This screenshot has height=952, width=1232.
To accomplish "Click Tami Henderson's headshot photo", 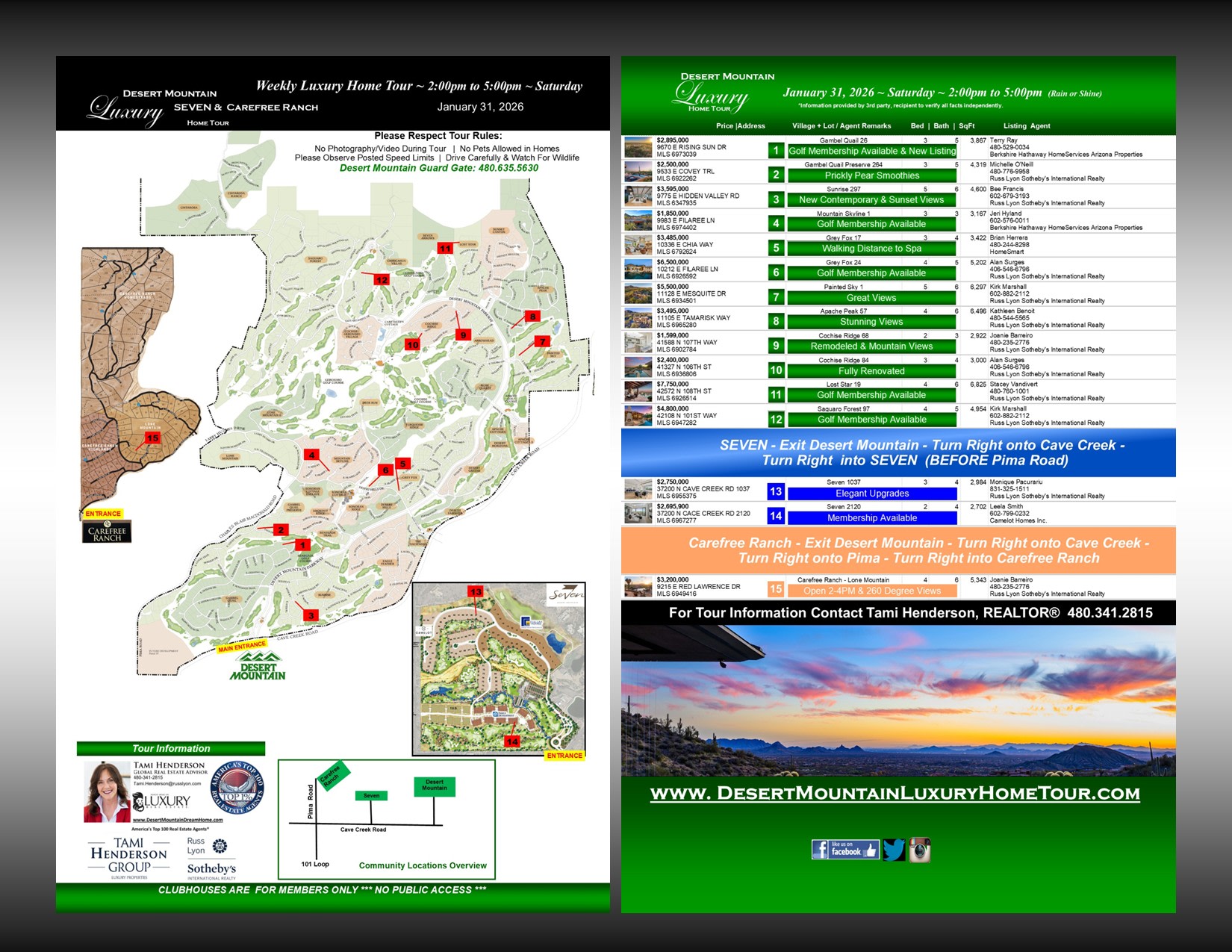I will (107, 791).
